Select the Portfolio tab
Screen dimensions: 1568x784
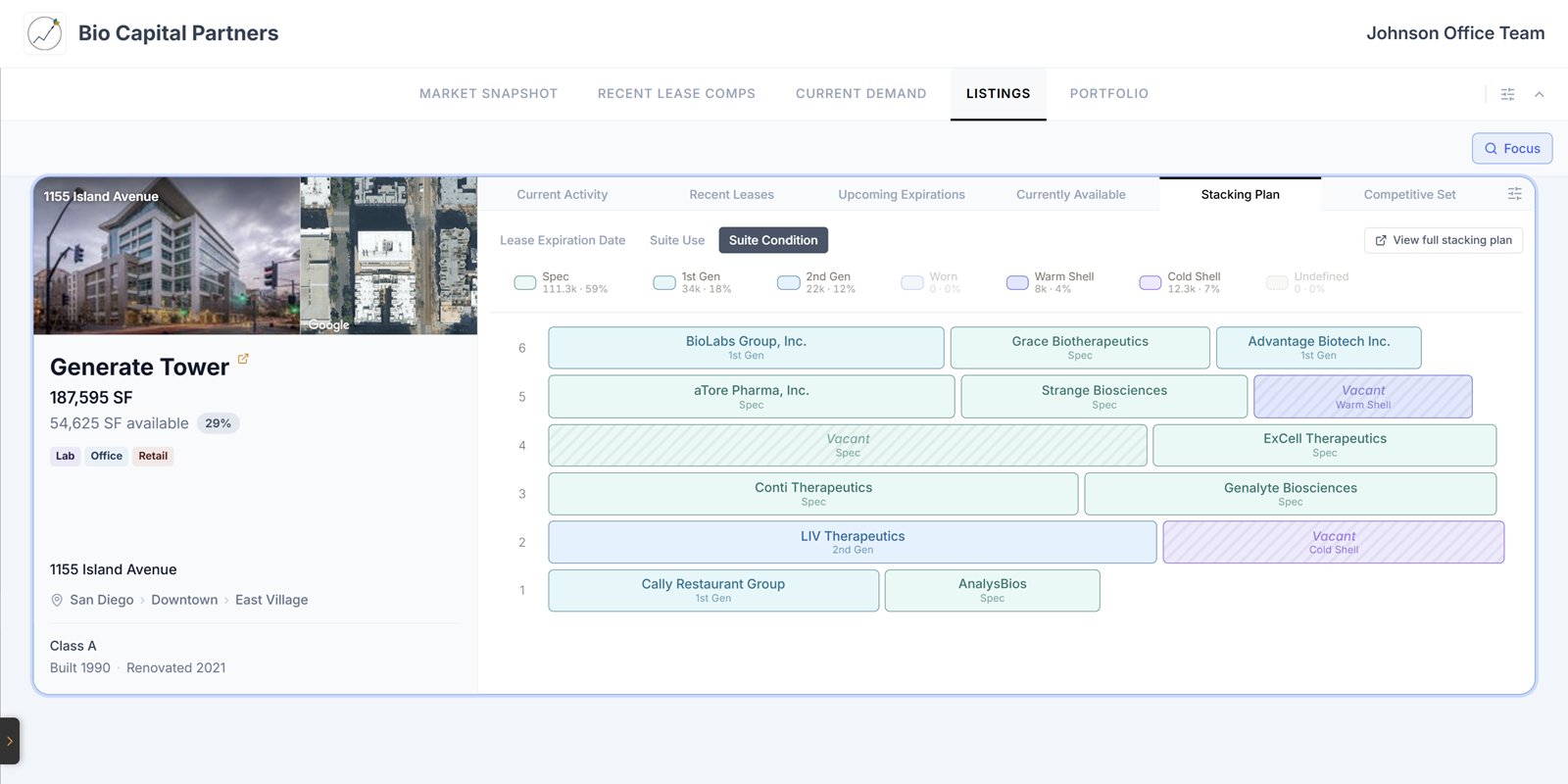coord(1109,94)
